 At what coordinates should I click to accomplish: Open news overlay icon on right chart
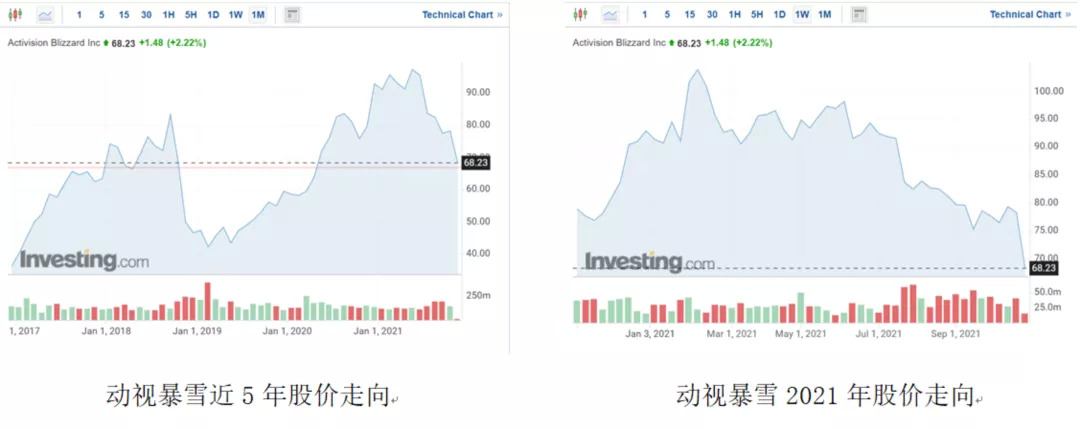(x=858, y=15)
